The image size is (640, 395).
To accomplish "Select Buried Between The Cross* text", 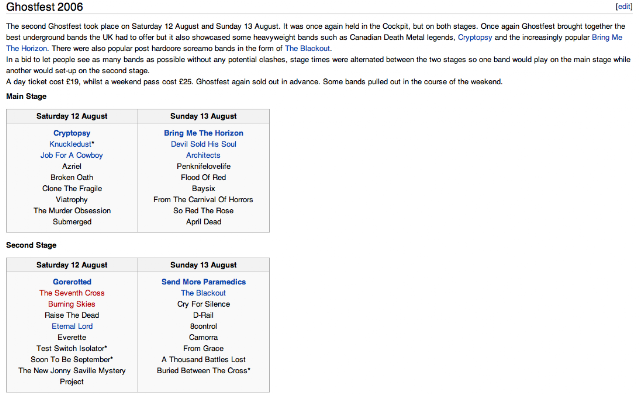I will [203, 370].
